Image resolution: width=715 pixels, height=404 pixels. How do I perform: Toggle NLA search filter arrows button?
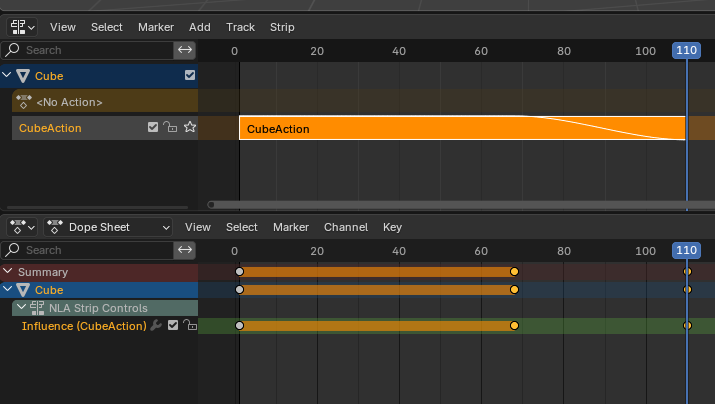[x=185, y=50]
